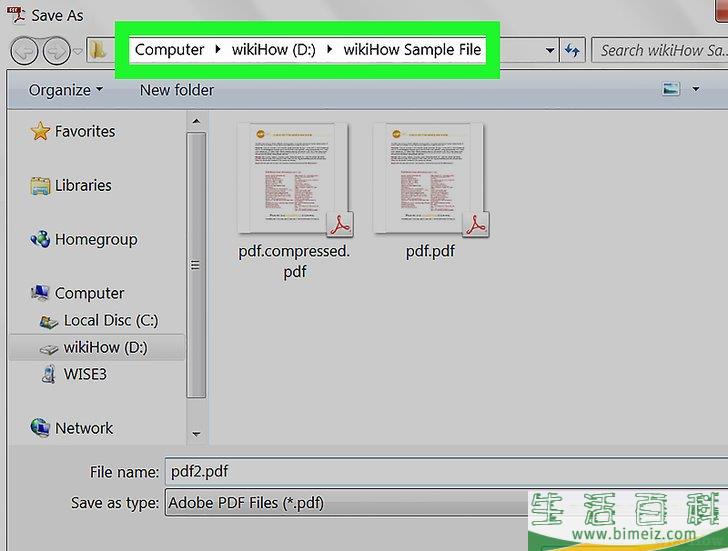Click the Network globe icon

point(40,427)
